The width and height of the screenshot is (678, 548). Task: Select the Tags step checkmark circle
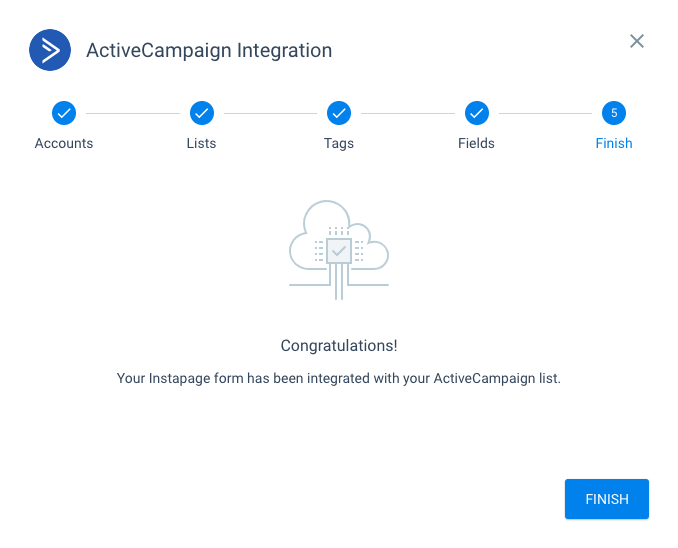point(339,113)
